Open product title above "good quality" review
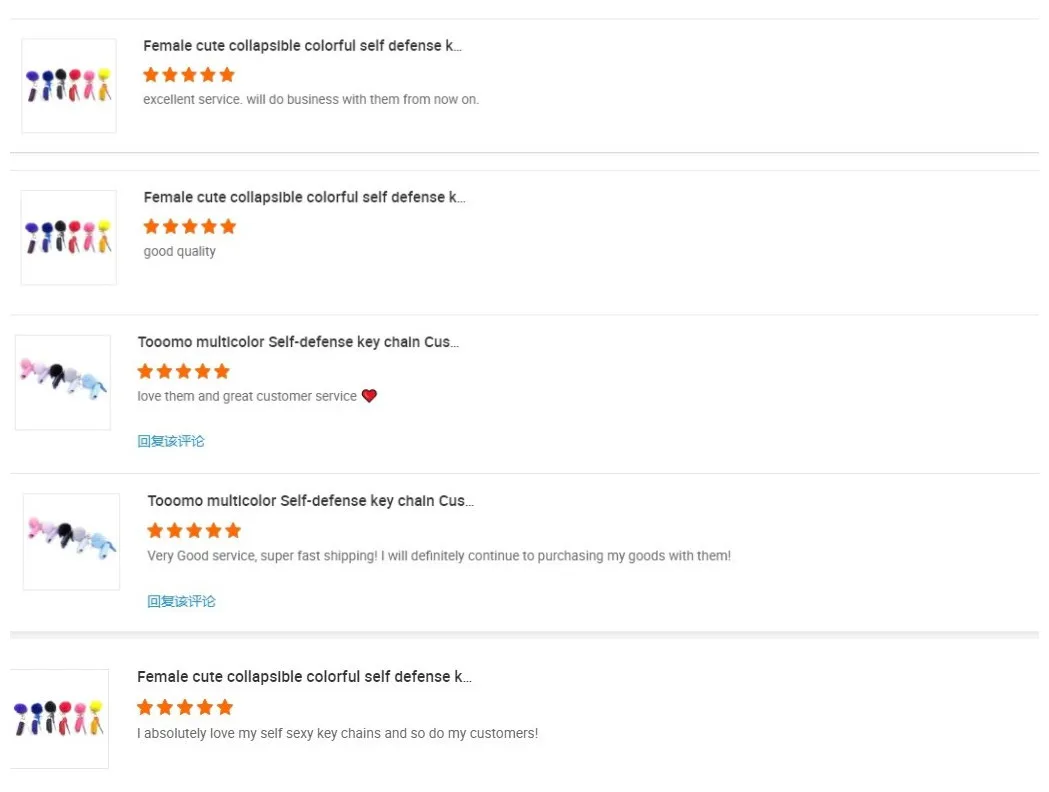This screenshot has height=792, width=1049. [304, 198]
